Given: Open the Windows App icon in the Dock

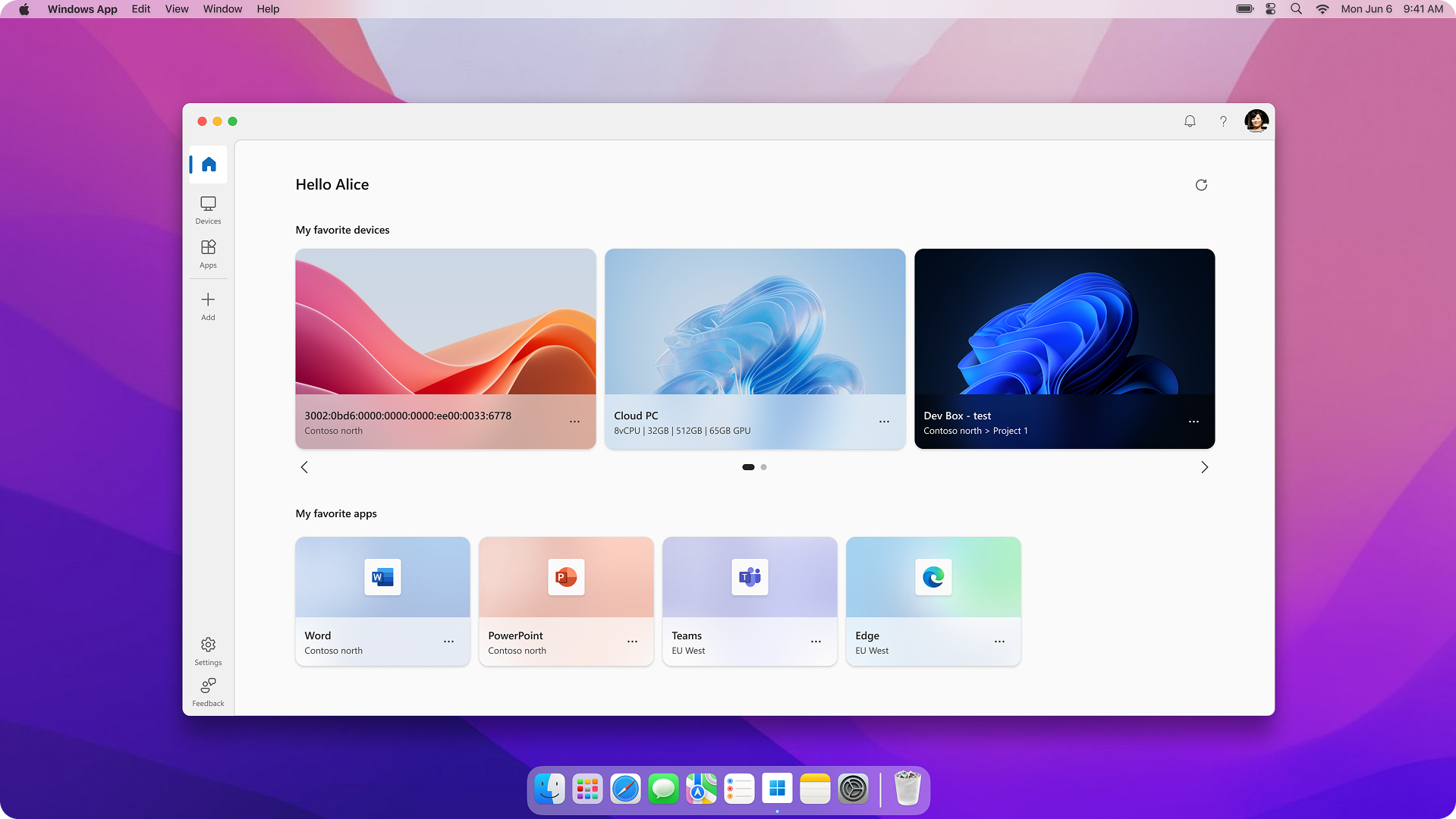Looking at the screenshot, I should tap(777, 789).
